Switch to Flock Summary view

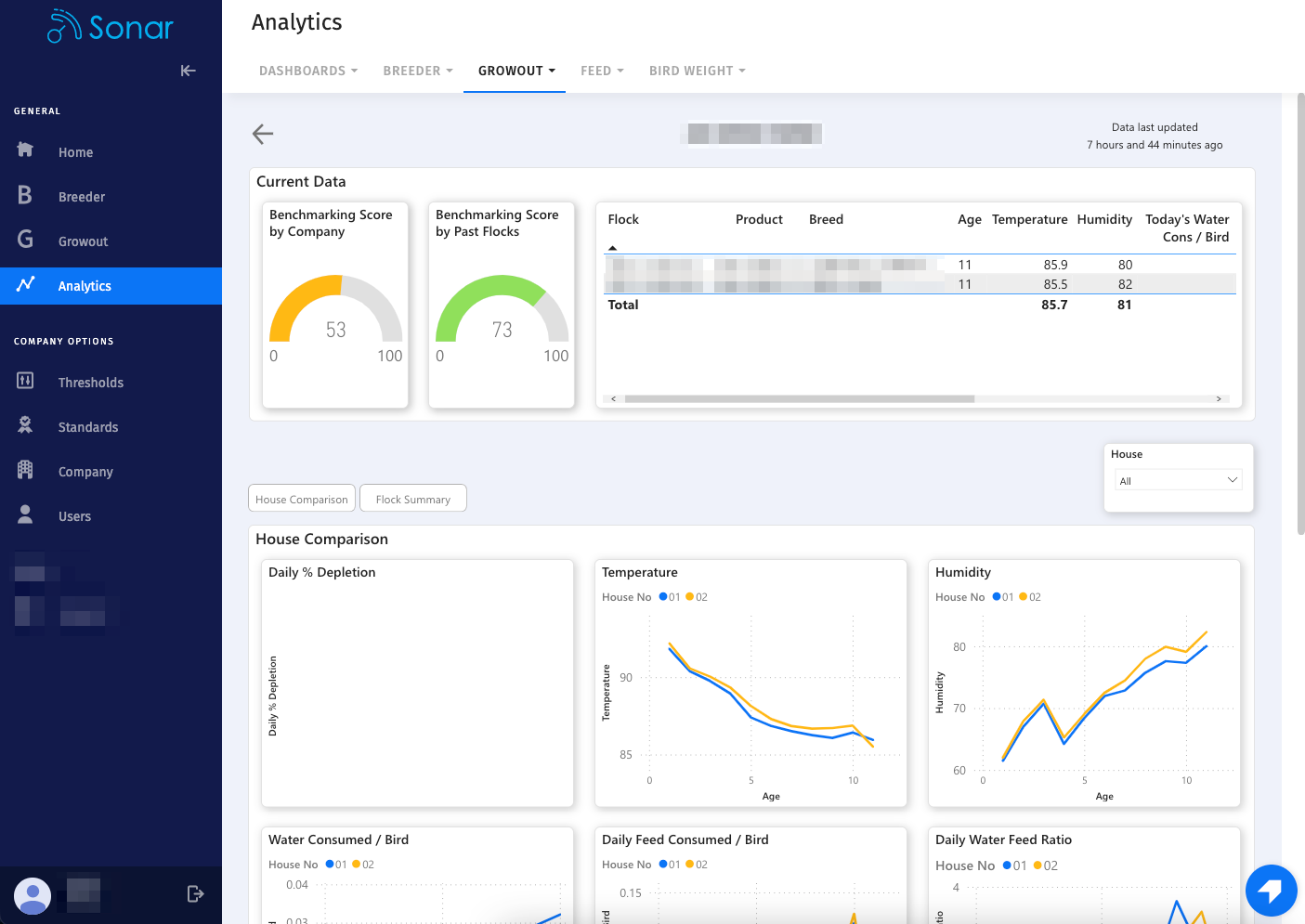pos(413,499)
